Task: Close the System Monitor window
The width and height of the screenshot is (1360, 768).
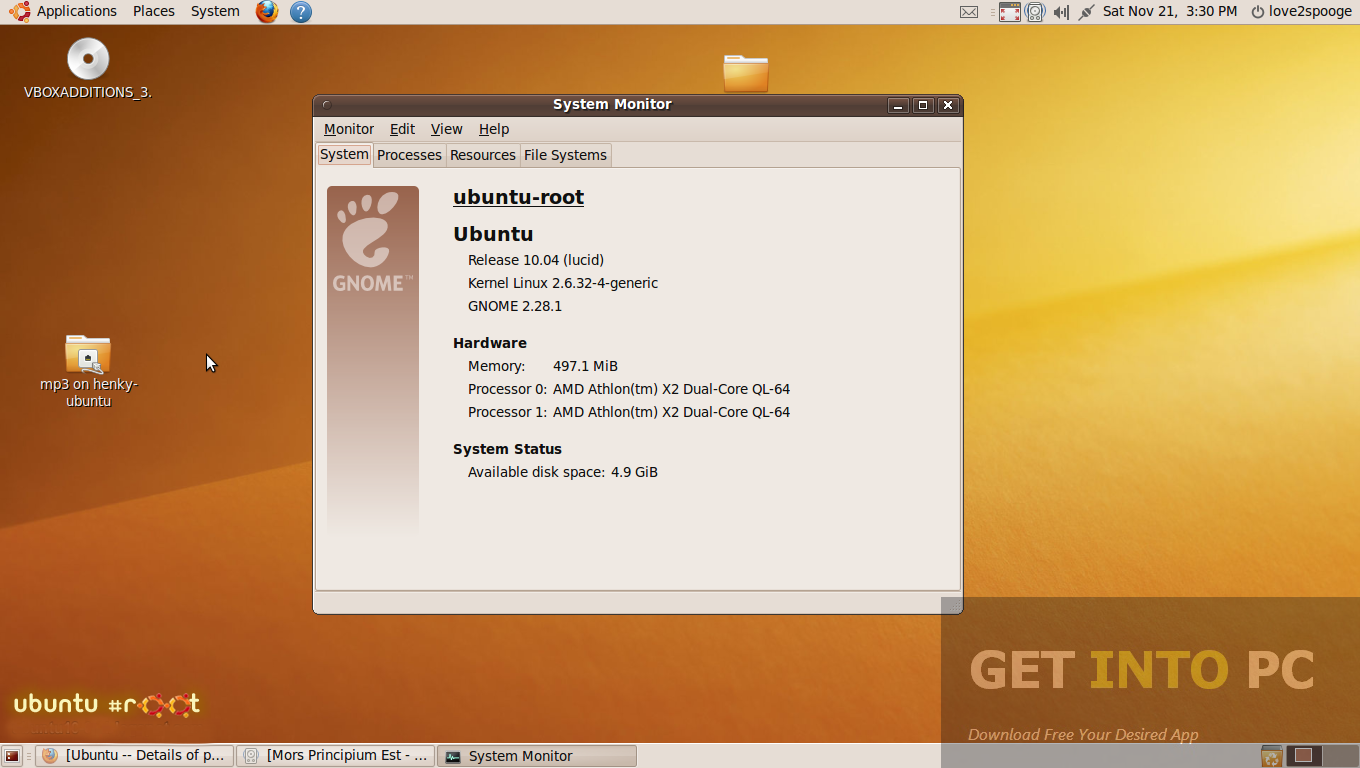Action: [948, 105]
